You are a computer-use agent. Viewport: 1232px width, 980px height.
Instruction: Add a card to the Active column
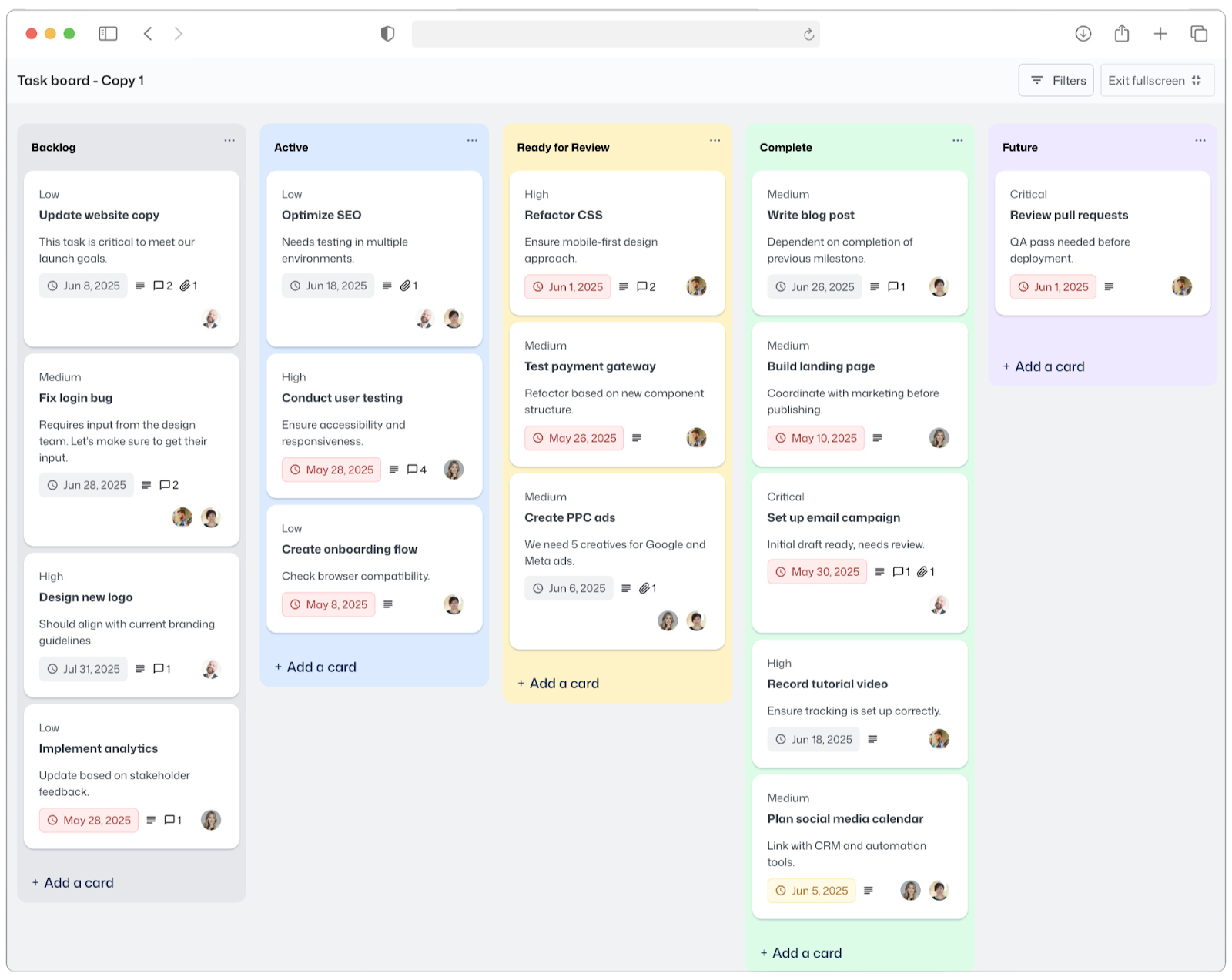(316, 667)
